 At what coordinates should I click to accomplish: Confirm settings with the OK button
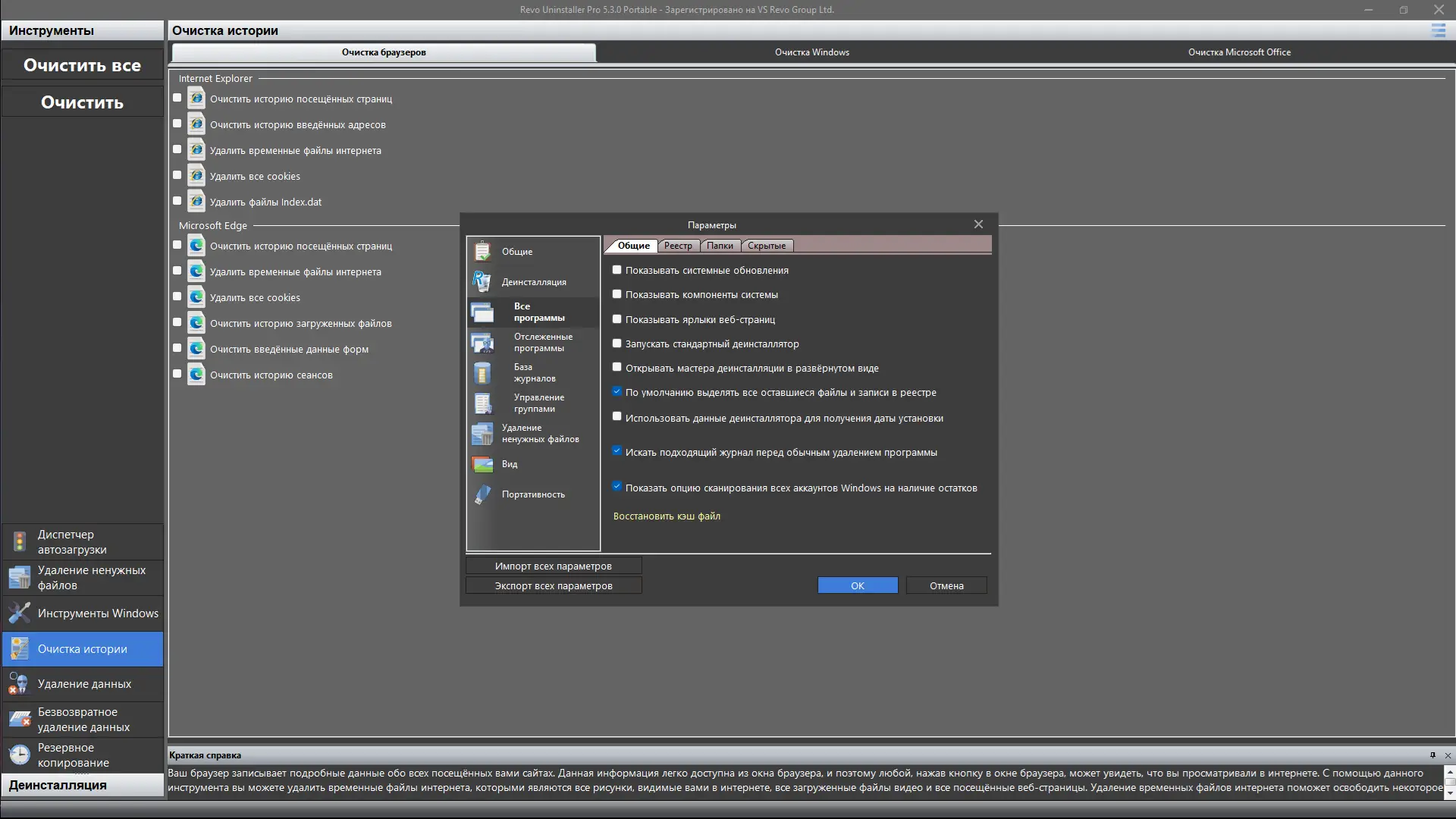[857, 585]
